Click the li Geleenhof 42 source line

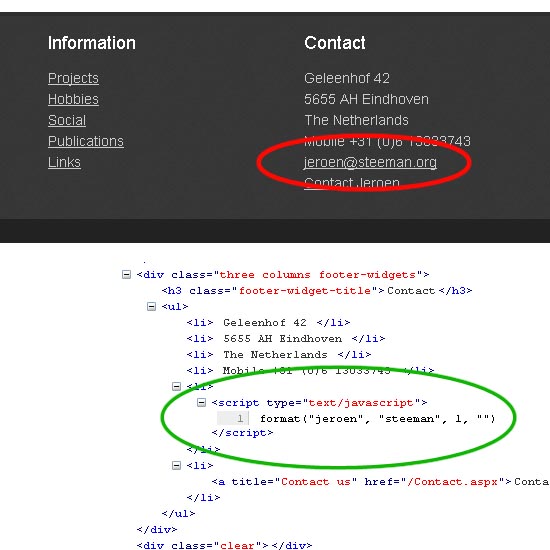coord(268,323)
